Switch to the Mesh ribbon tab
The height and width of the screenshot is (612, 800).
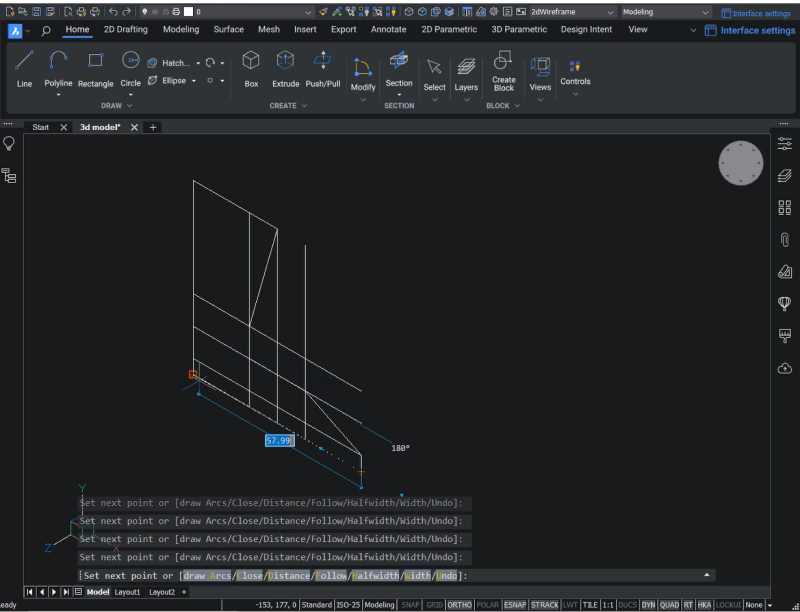click(x=268, y=29)
